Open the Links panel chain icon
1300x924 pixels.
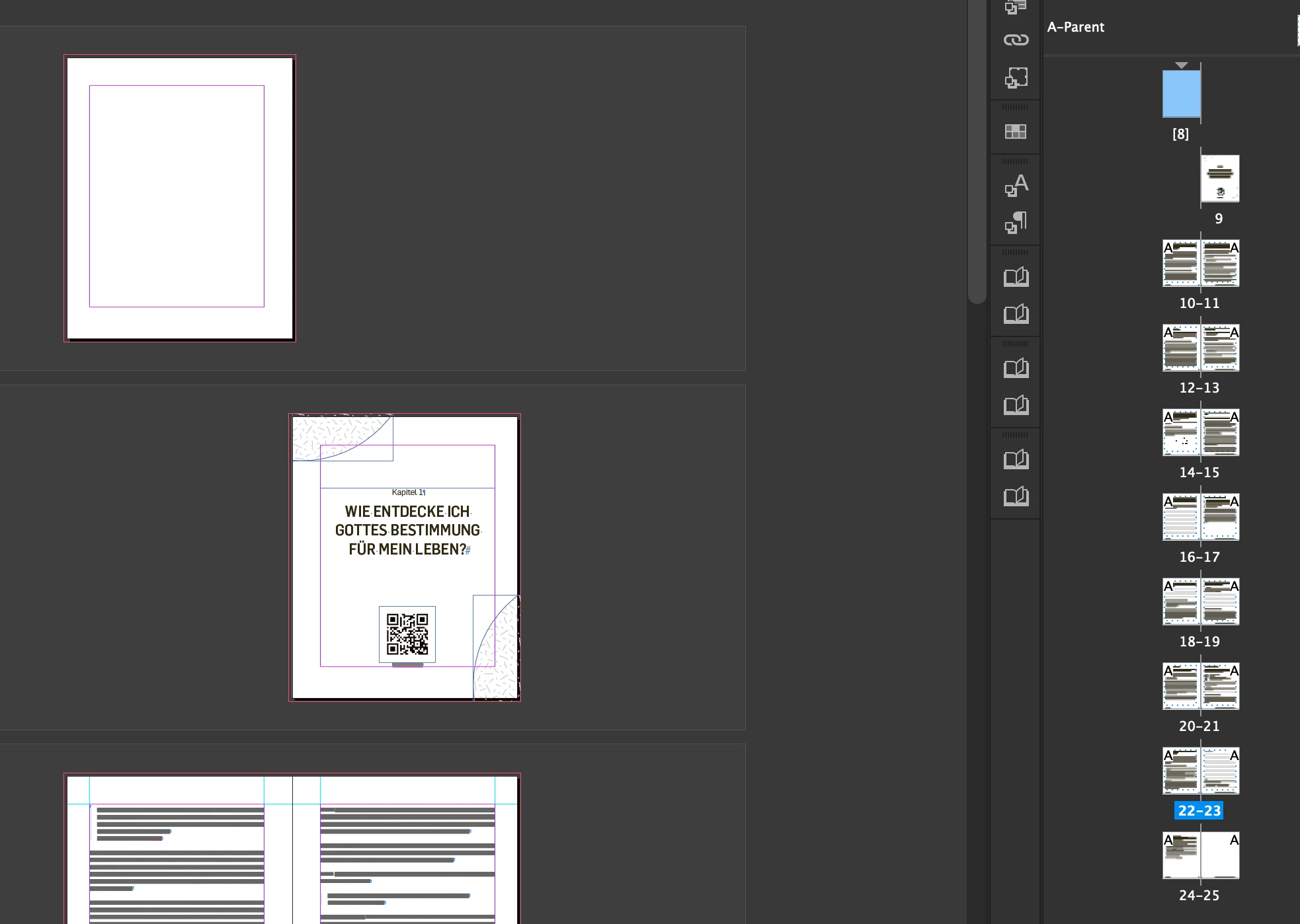[1016, 40]
